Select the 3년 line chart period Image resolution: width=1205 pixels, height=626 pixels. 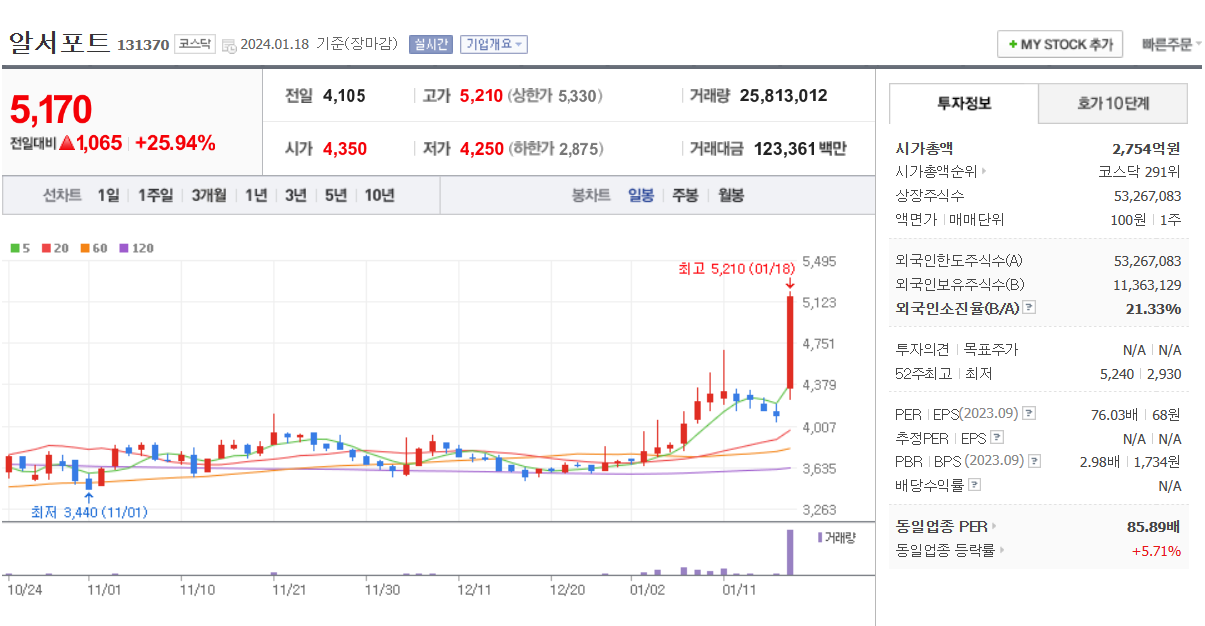tap(295, 195)
